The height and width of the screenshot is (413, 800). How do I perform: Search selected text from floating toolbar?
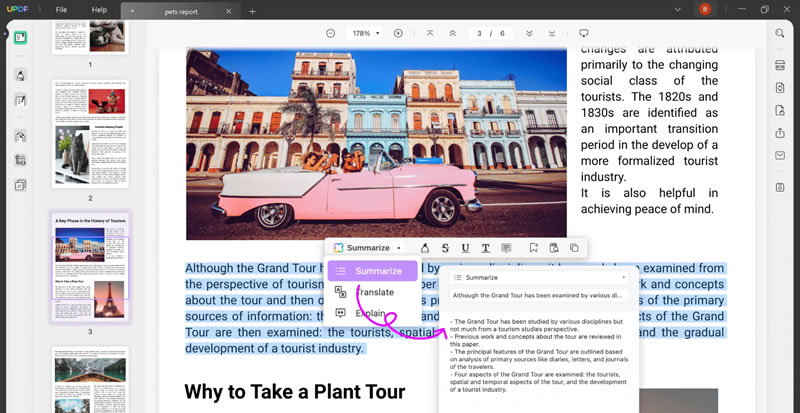pos(554,248)
